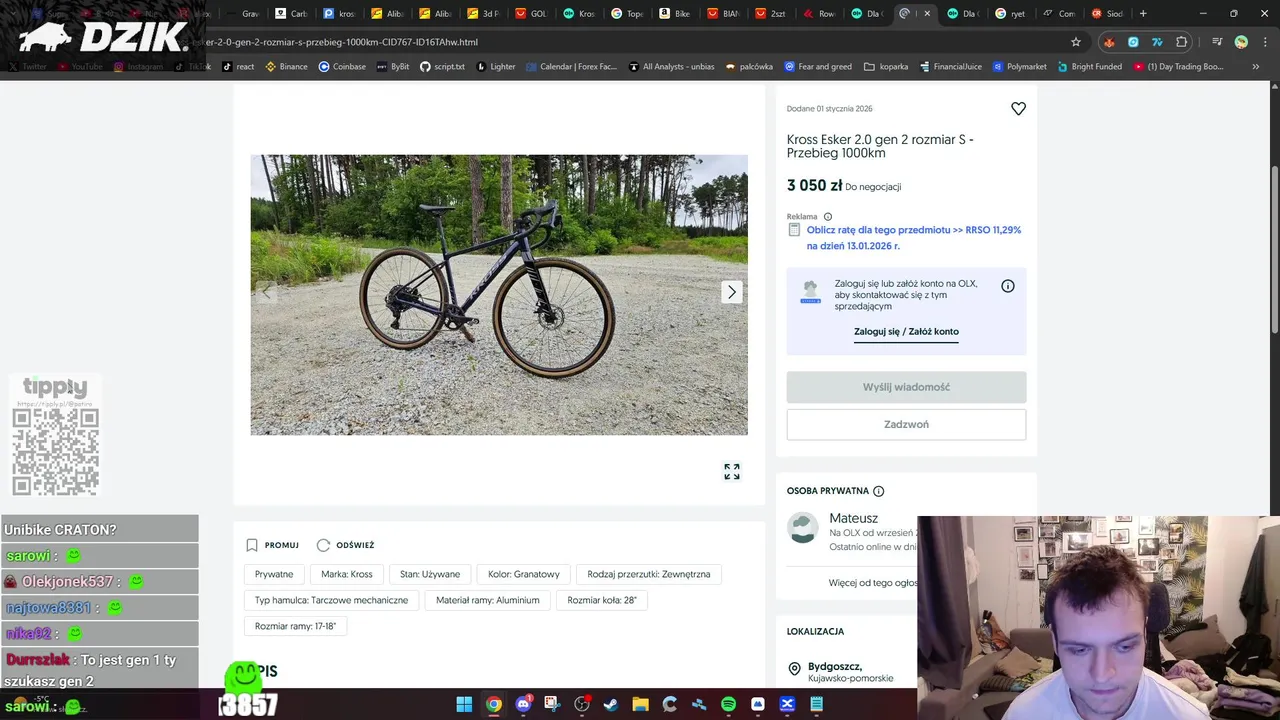Viewport: 1280px width, 720px height.
Task: Click the info icon beside OSOBA PRYWATNA
Action: (879, 491)
